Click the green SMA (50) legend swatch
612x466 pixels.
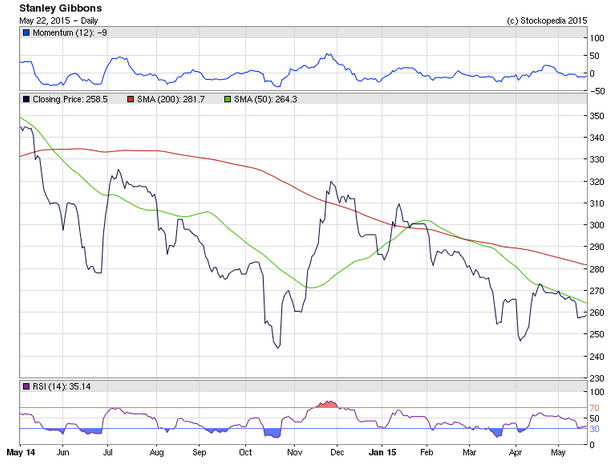point(228,100)
